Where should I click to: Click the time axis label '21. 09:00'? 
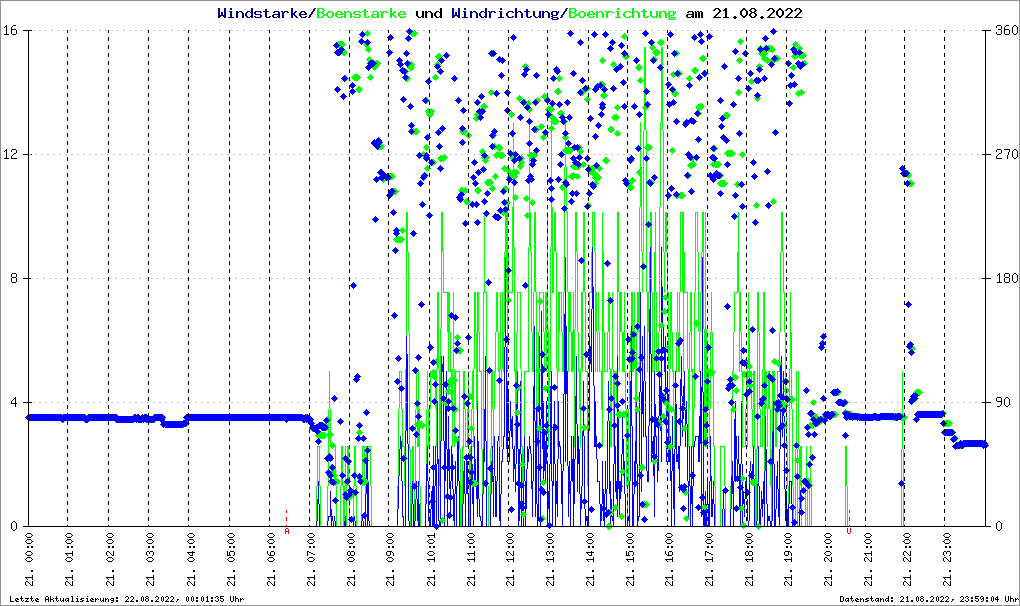coord(390,559)
